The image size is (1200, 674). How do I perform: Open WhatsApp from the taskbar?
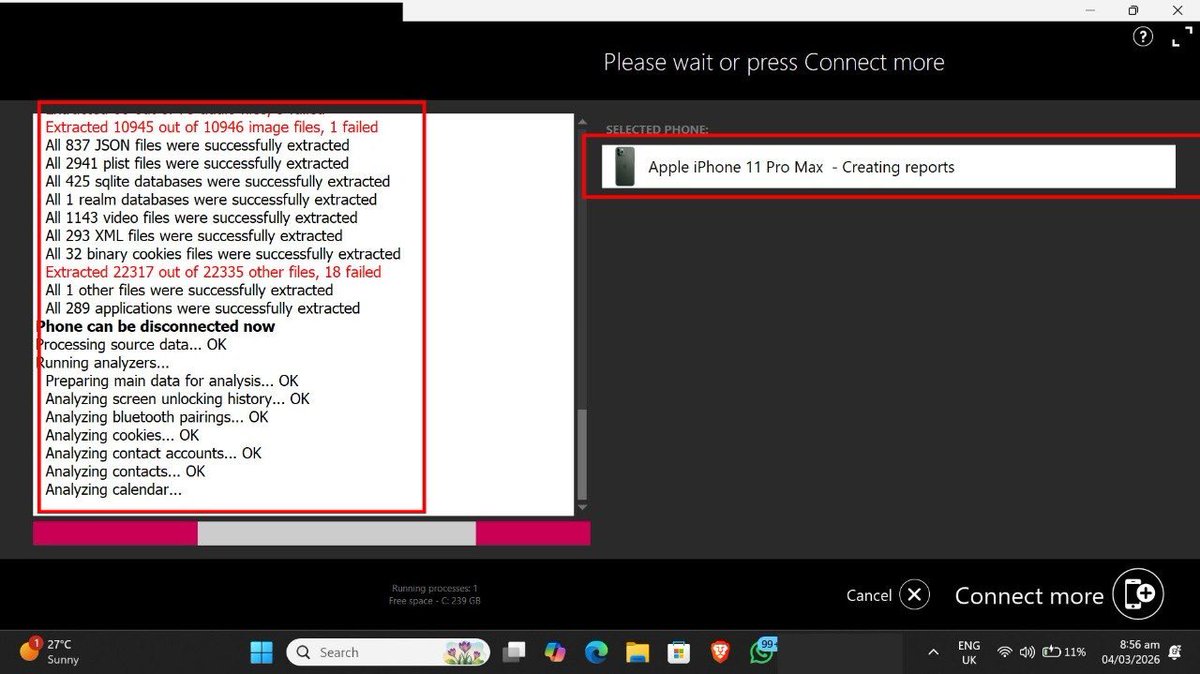coord(762,652)
